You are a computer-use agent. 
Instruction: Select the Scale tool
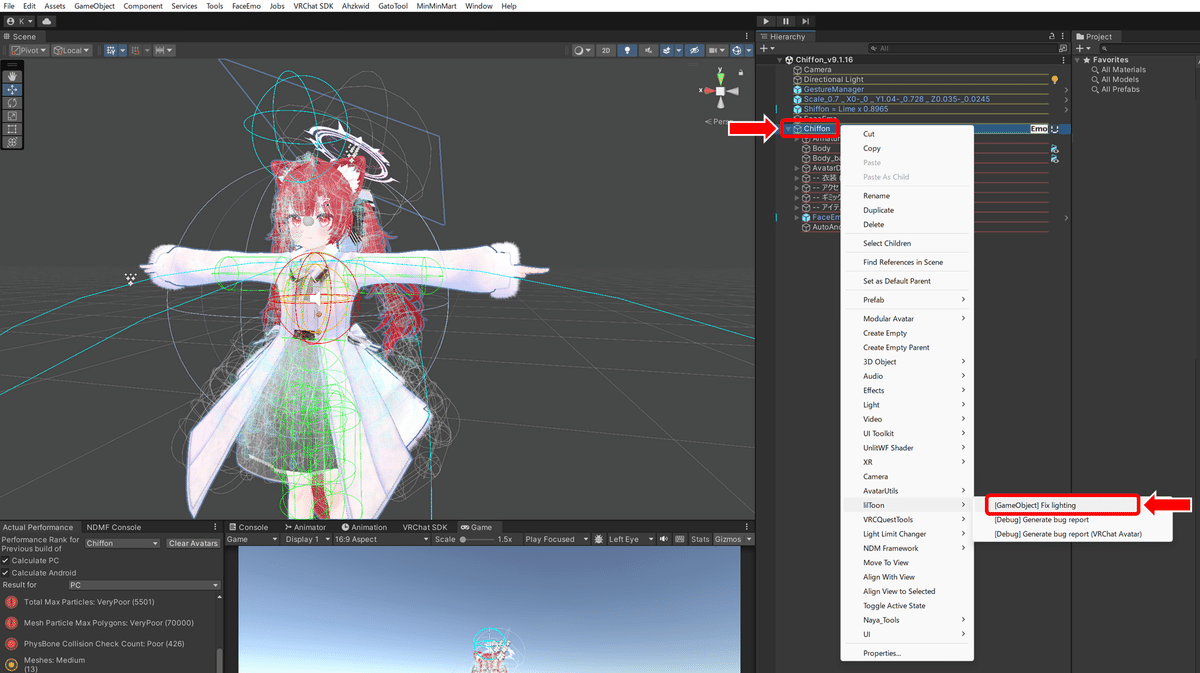pyautogui.click(x=12, y=115)
